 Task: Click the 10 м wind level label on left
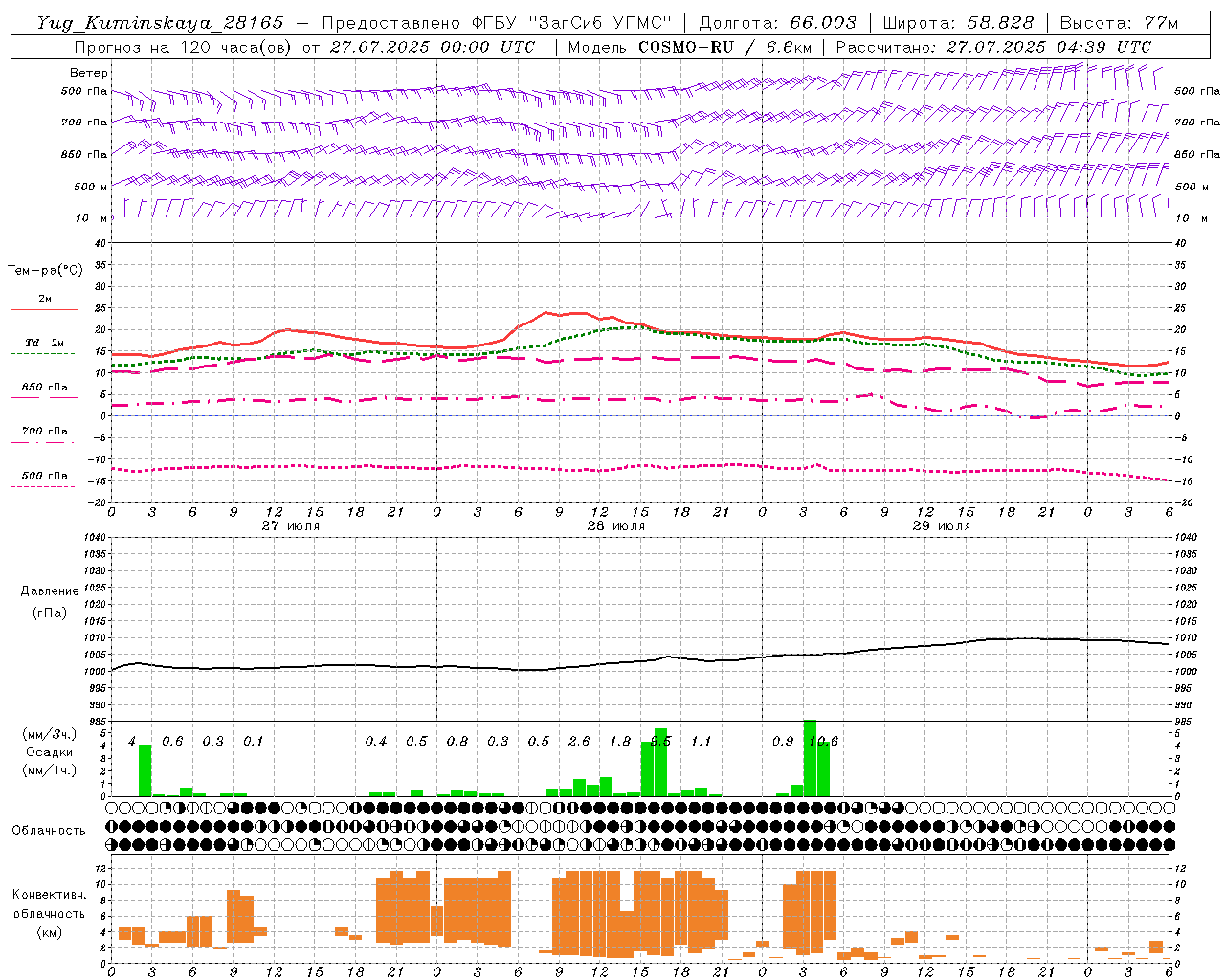tap(92, 218)
